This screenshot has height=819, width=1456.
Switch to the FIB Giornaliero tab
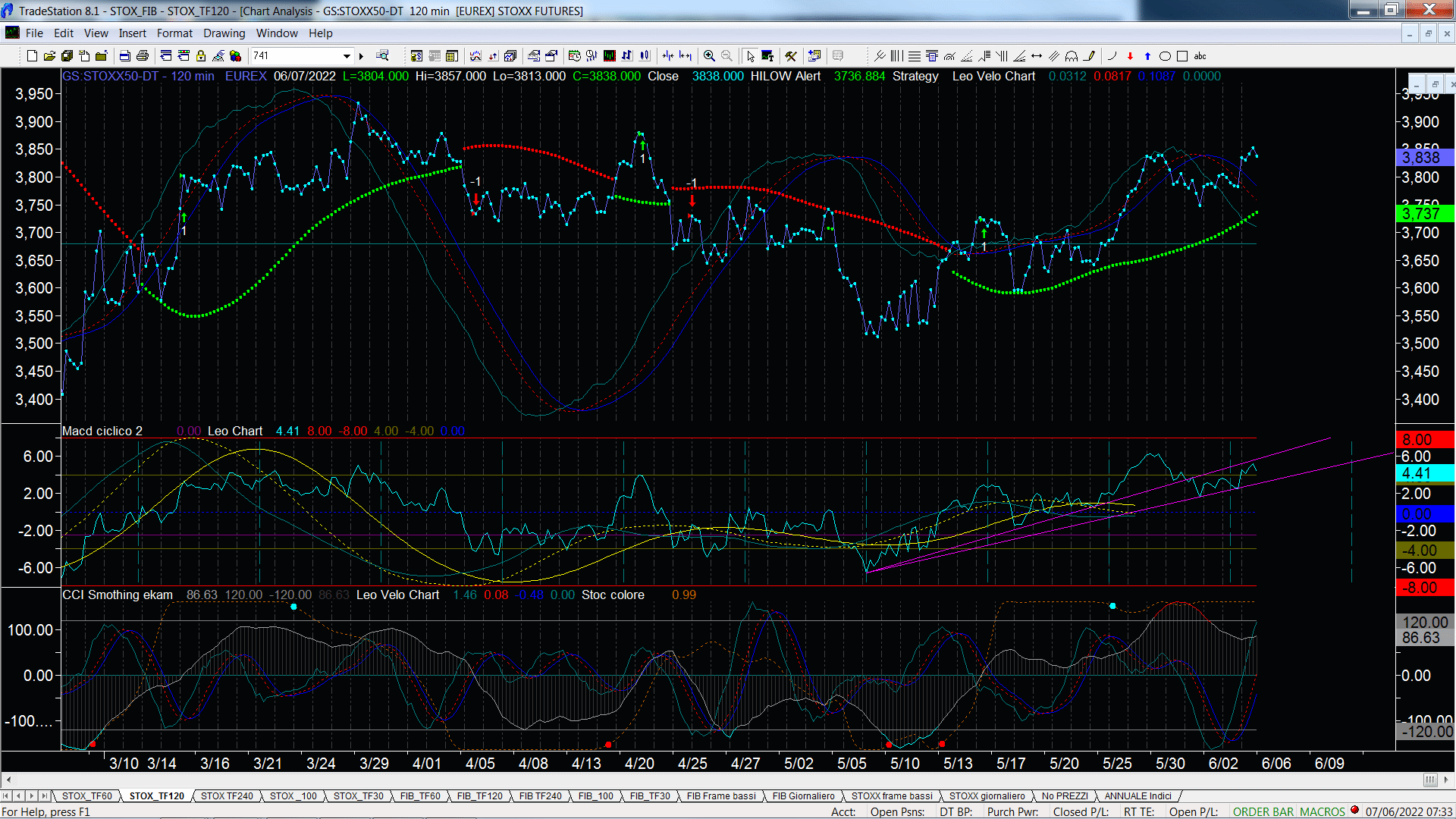803,796
